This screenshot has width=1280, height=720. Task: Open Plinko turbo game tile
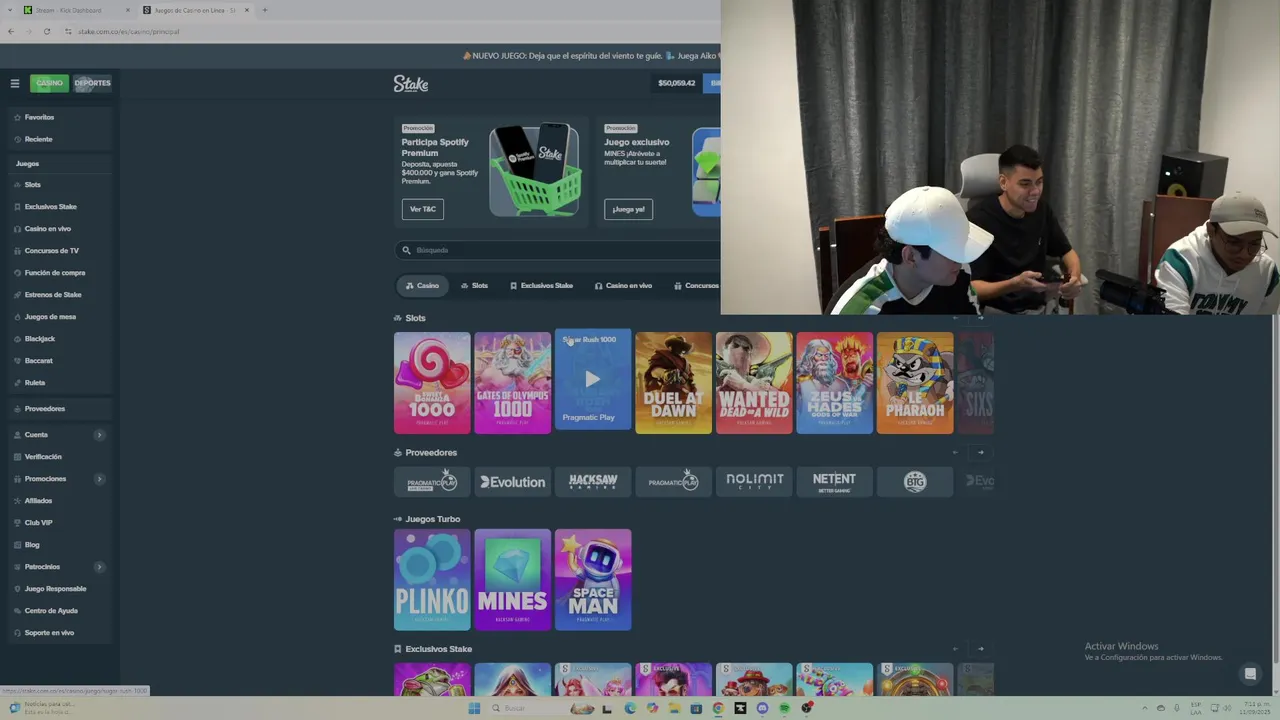pos(432,580)
